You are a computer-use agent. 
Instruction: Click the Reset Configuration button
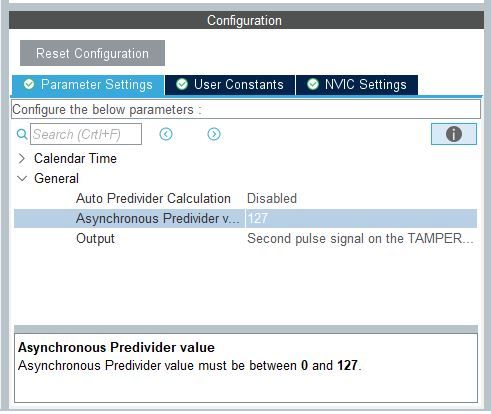click(x=92, y=53)
